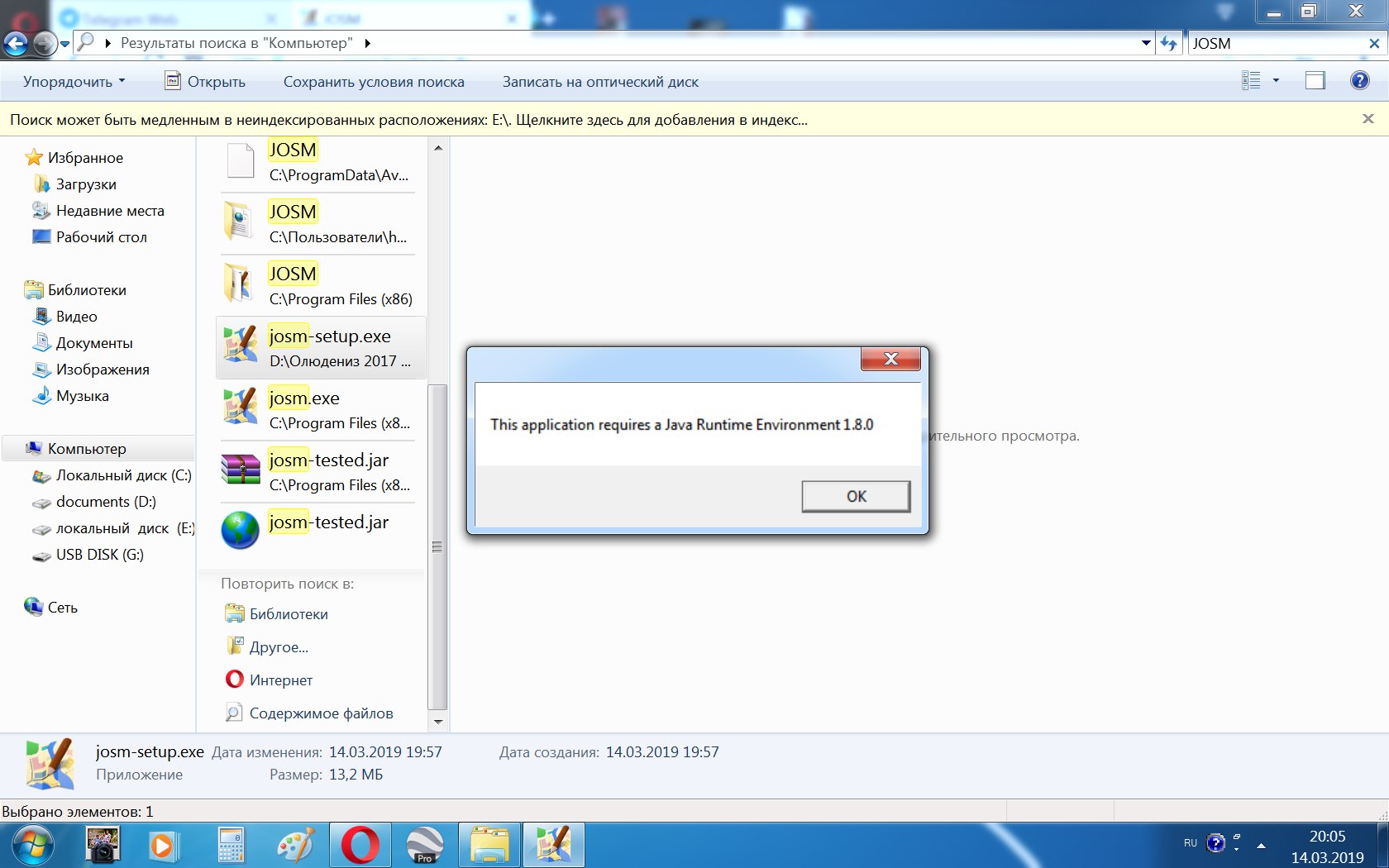Viewport: 1389px width, 868px height.
Task: Switch to Explorer folder taskbar button
Action: click(x=489, y=845)
